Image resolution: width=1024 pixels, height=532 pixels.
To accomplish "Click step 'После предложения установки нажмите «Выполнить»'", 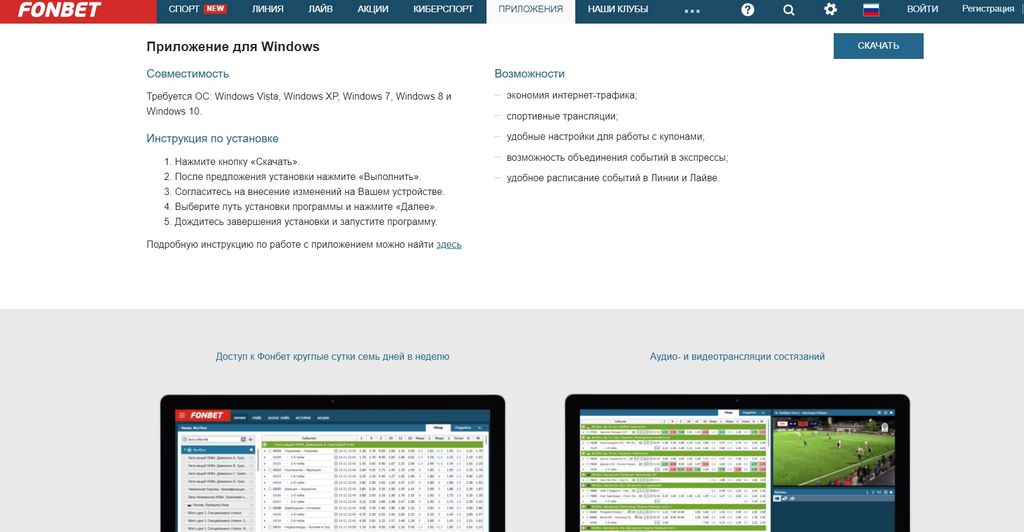I will [x=298, y=176].
